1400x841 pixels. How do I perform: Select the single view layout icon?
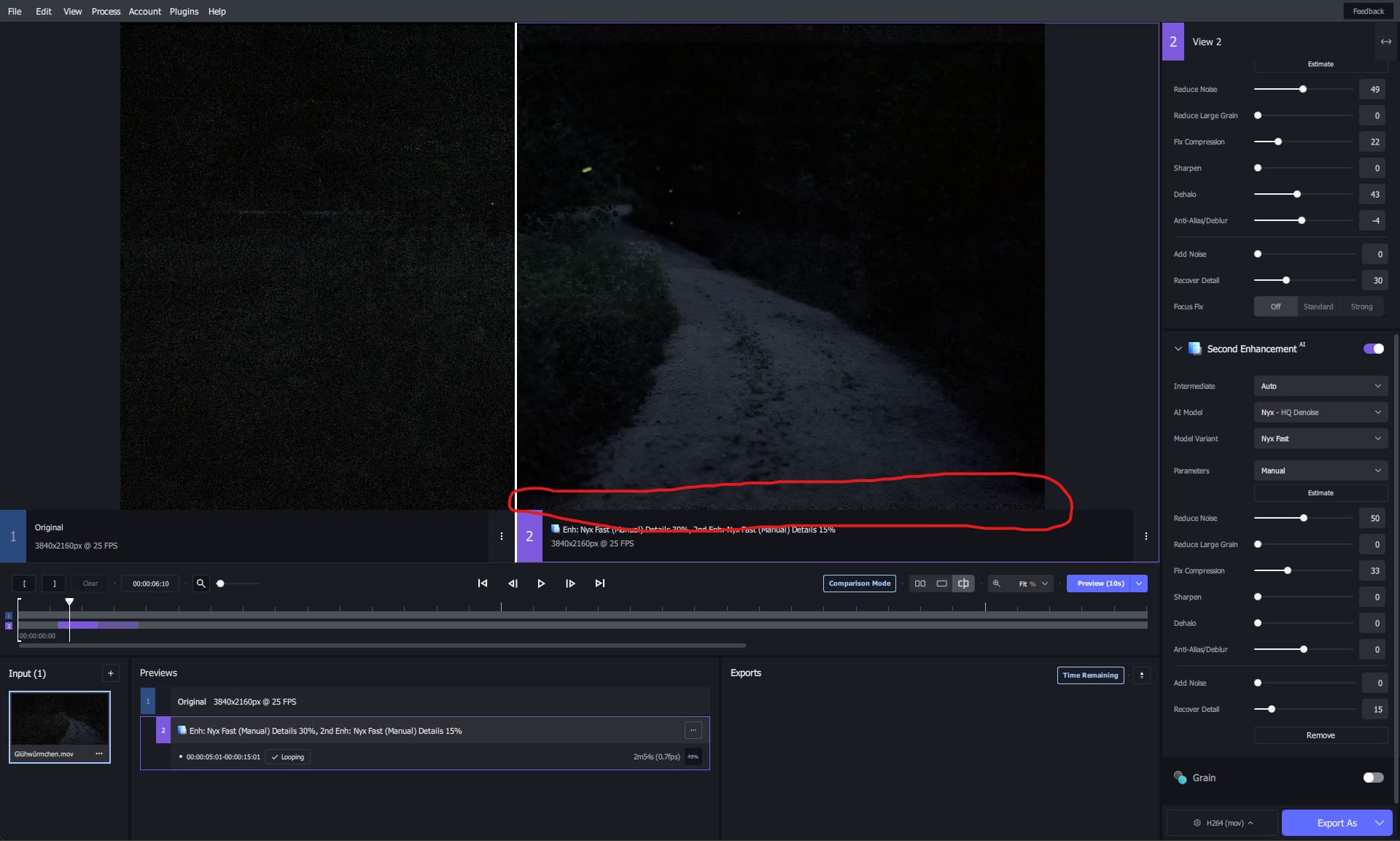941,584
